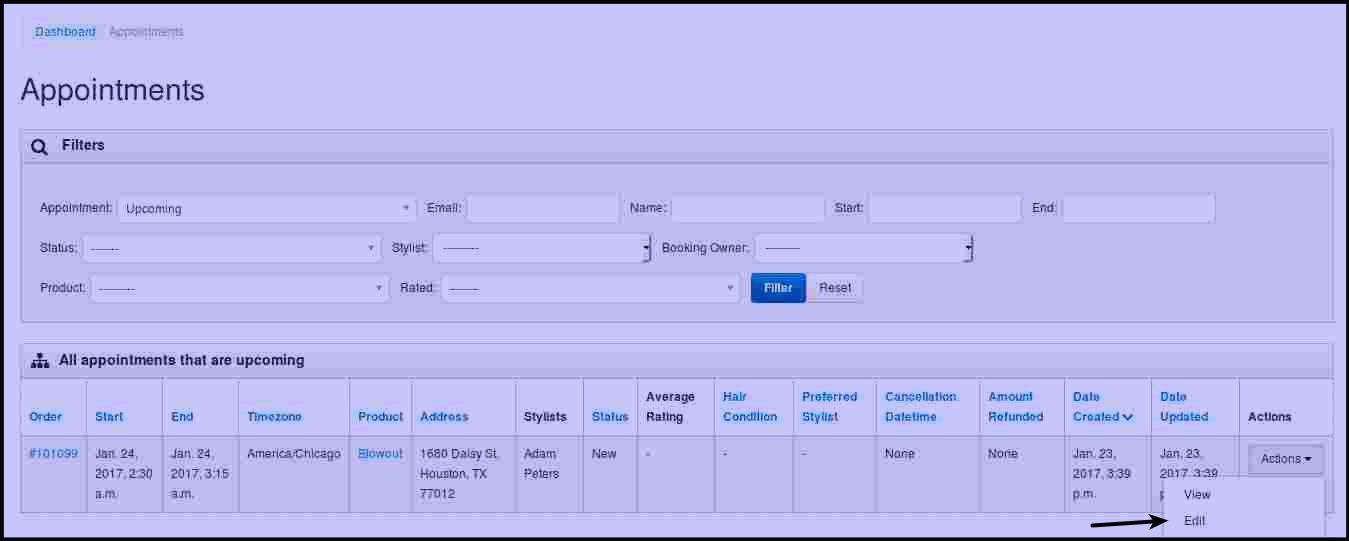Open the Blowout product link
The image size is (1349, 541).
[x=381, y=454]
